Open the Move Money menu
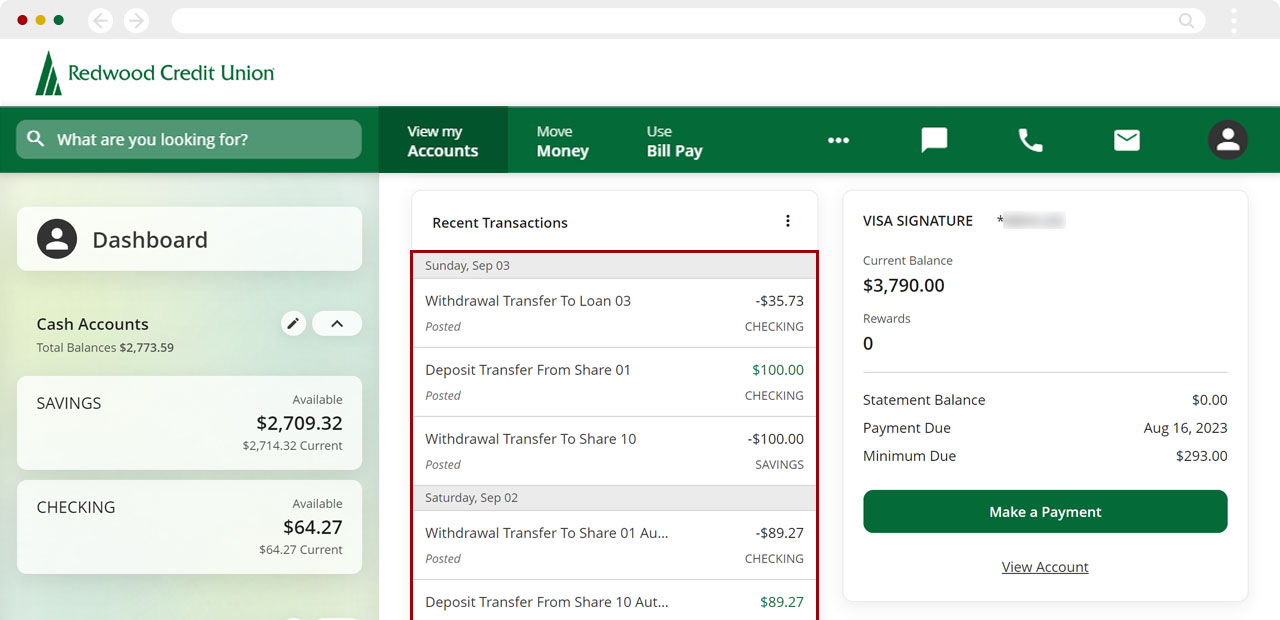The image size is (1280, 620). click(563, 140)
